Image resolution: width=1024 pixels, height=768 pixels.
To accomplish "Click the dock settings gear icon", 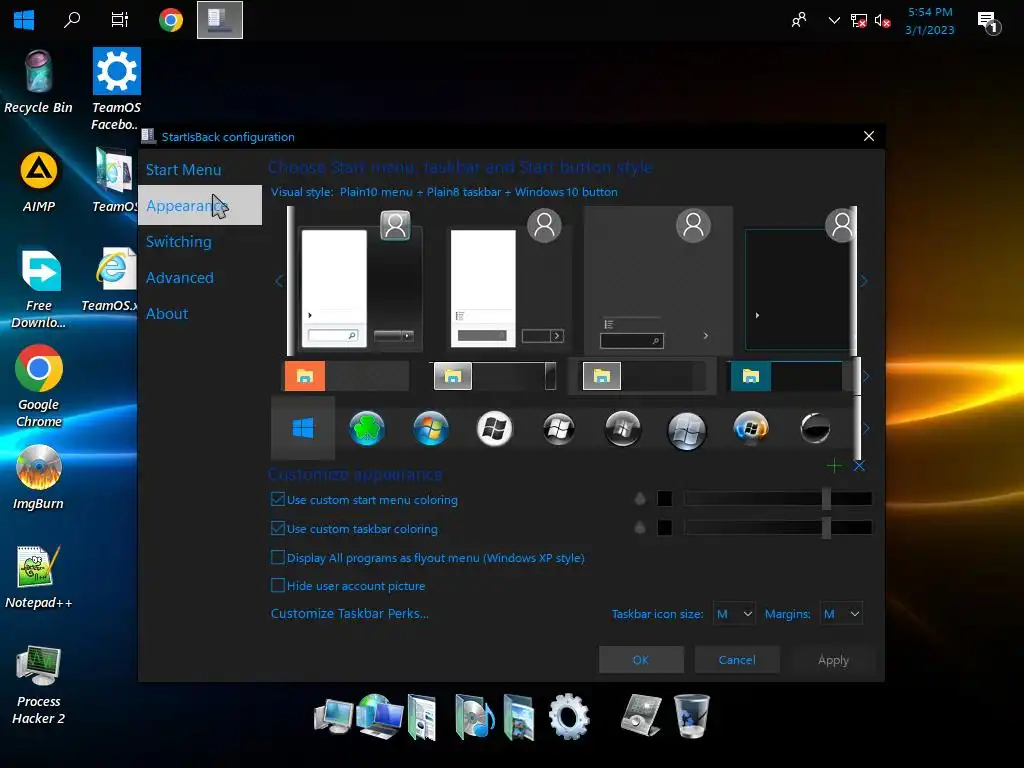I will (x=569, y=716).
